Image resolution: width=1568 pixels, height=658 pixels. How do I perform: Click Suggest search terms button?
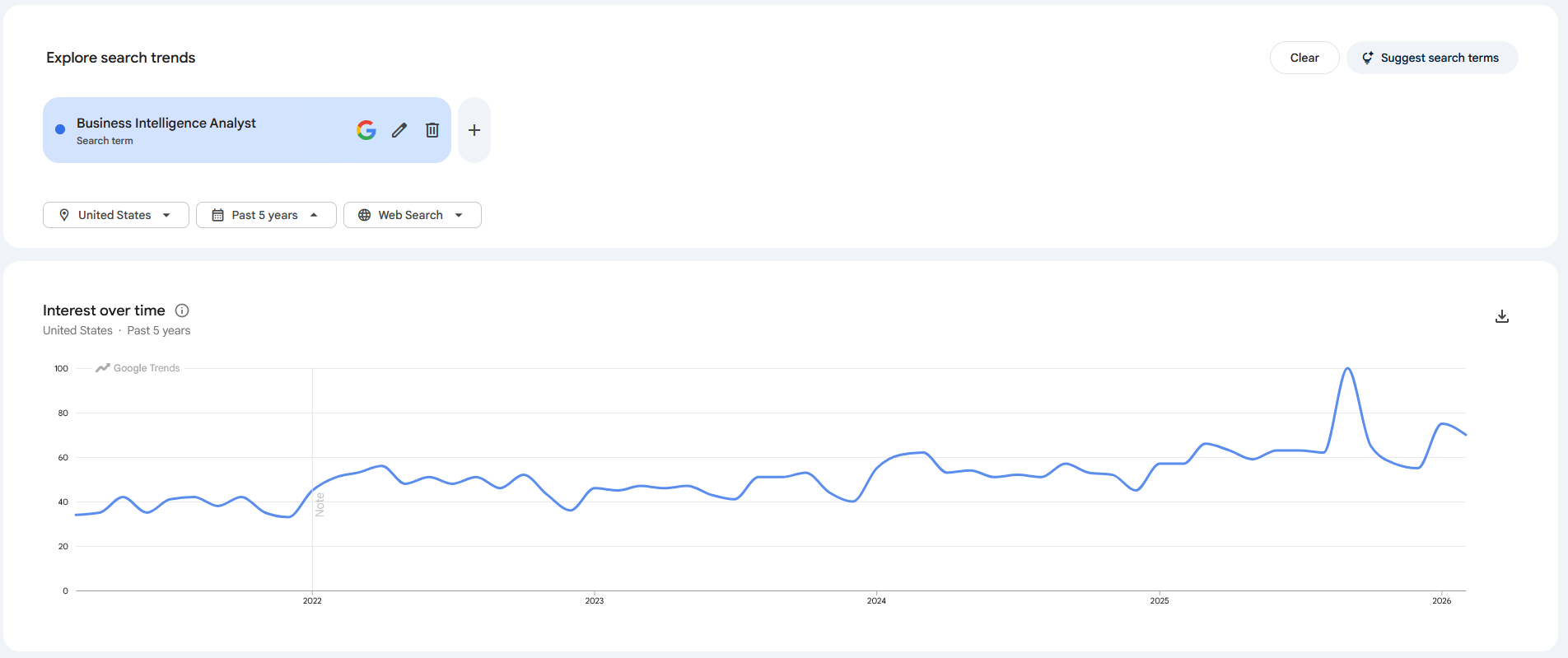pos(1432,58)
